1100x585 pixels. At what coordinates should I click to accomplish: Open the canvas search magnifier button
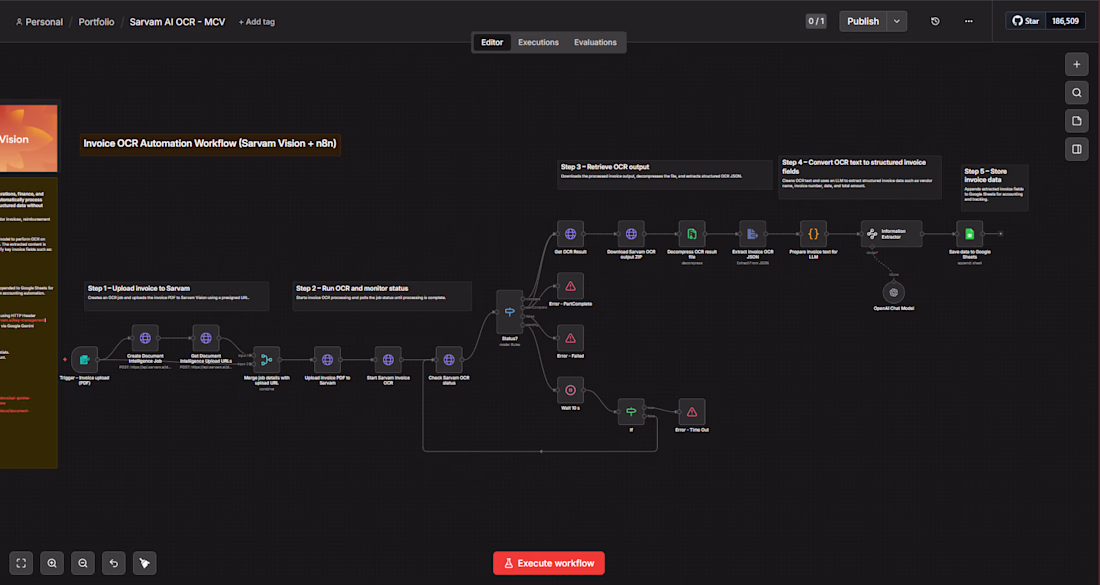click(x=1076, y=93)
